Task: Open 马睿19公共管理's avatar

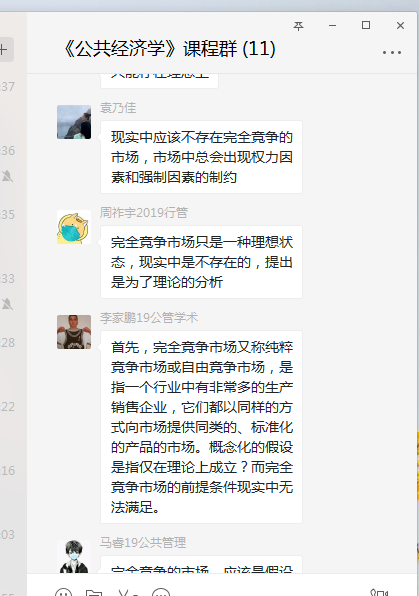Action: point(74,556)
